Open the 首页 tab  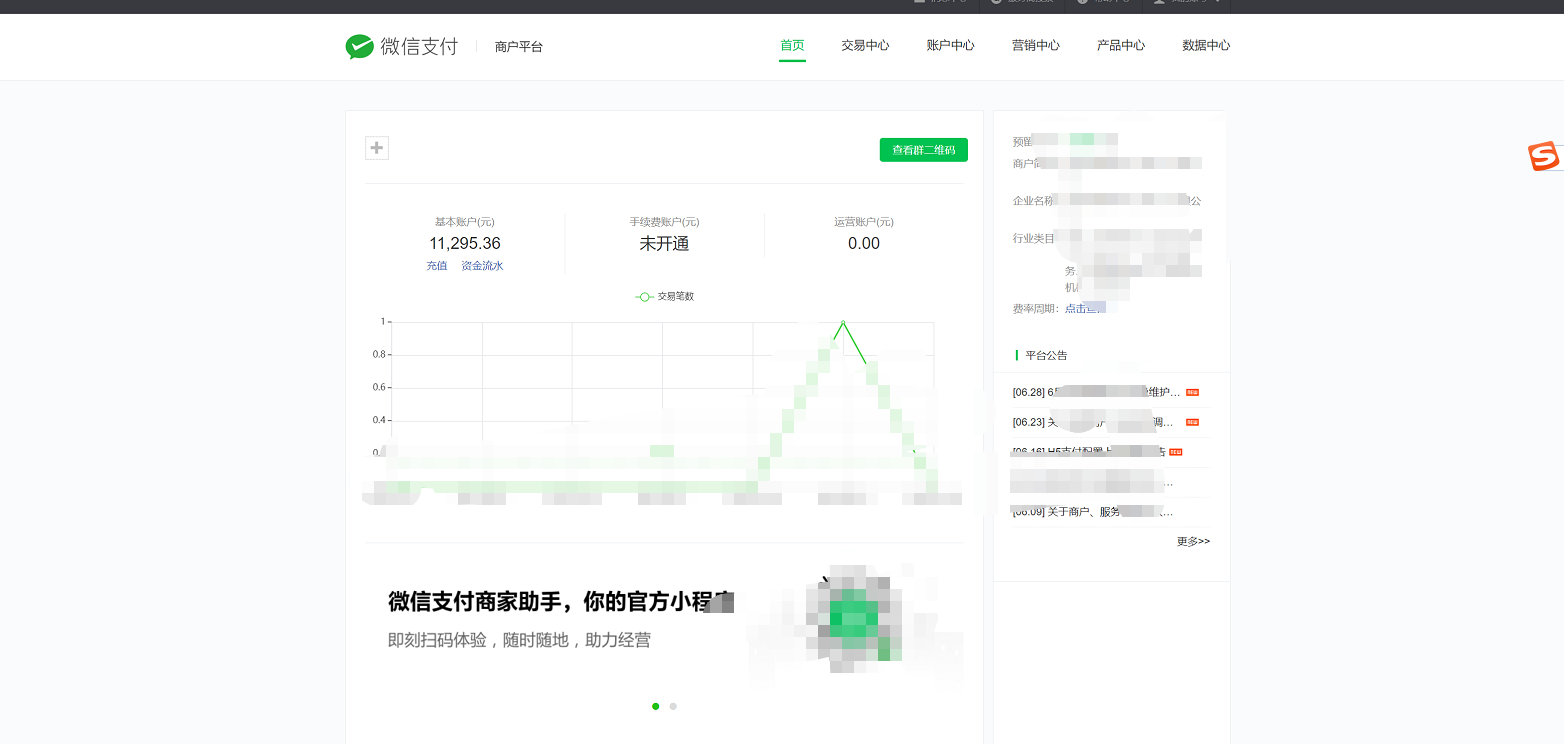[792, 45]
